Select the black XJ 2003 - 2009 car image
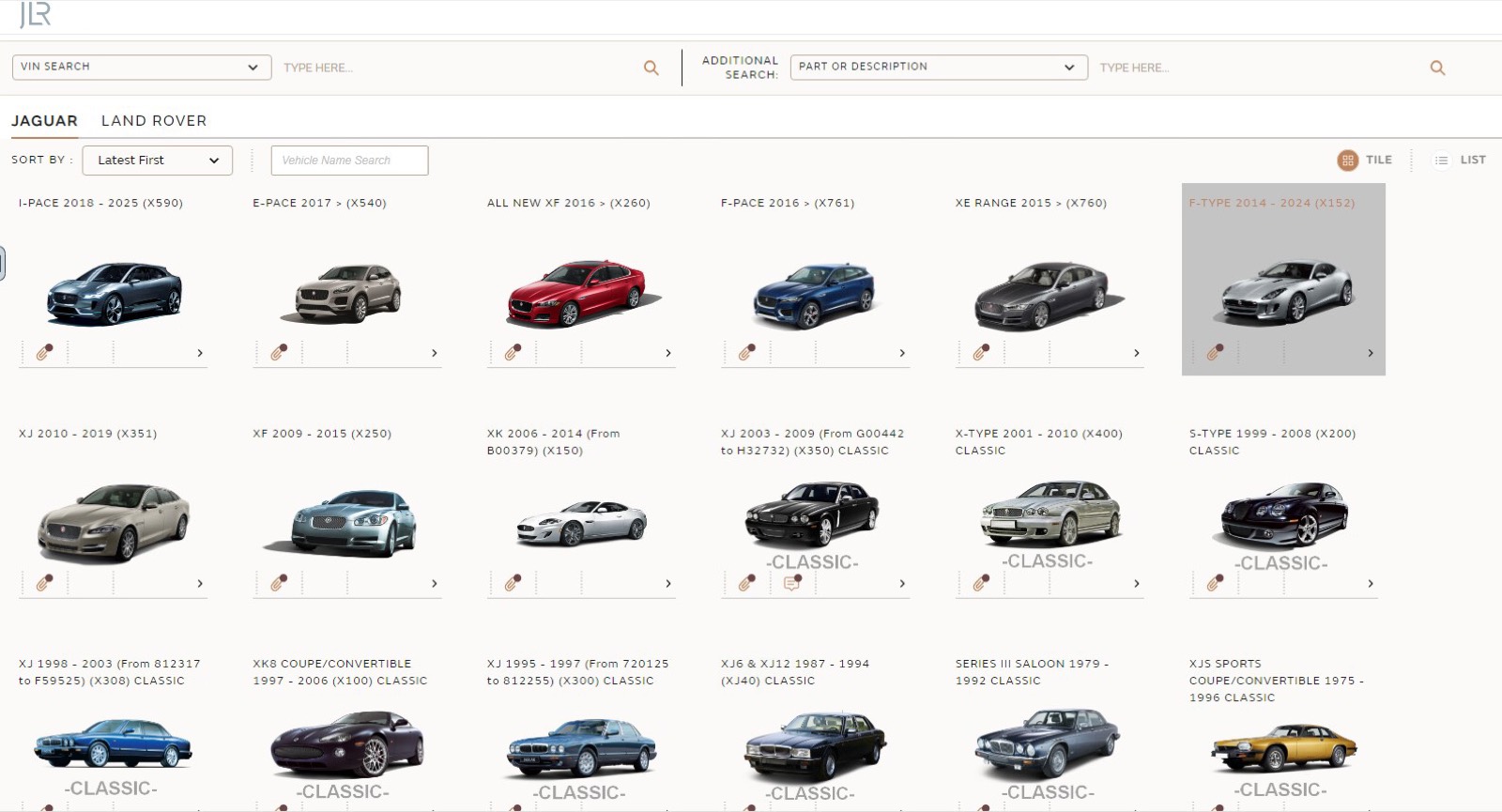This screenshot has height=812, width=1502. click(x=812, y=513)
